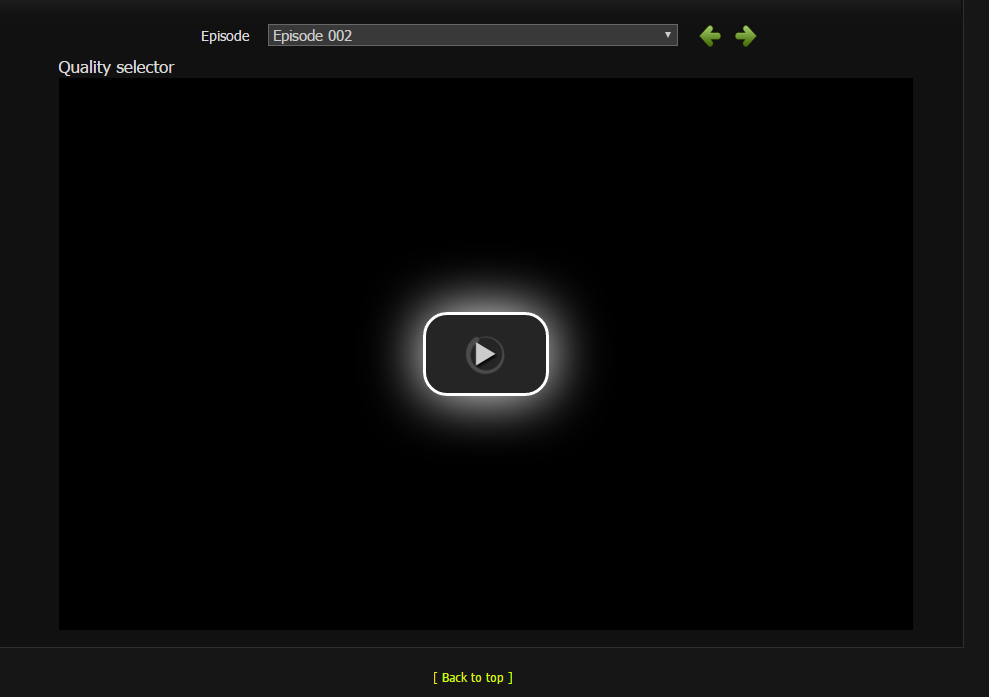
Task: Start playback using the glowing center play button
Action: [485, 354]
